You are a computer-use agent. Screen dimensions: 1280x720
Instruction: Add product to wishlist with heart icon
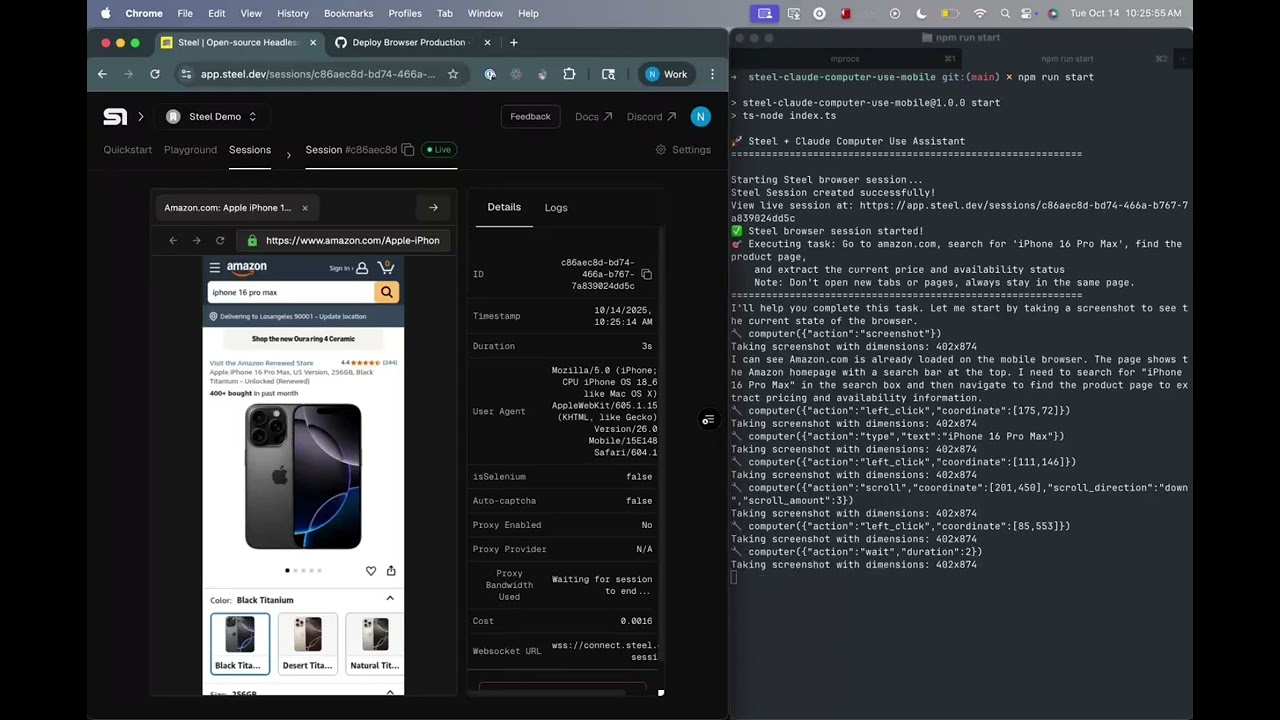pos(371,571)
